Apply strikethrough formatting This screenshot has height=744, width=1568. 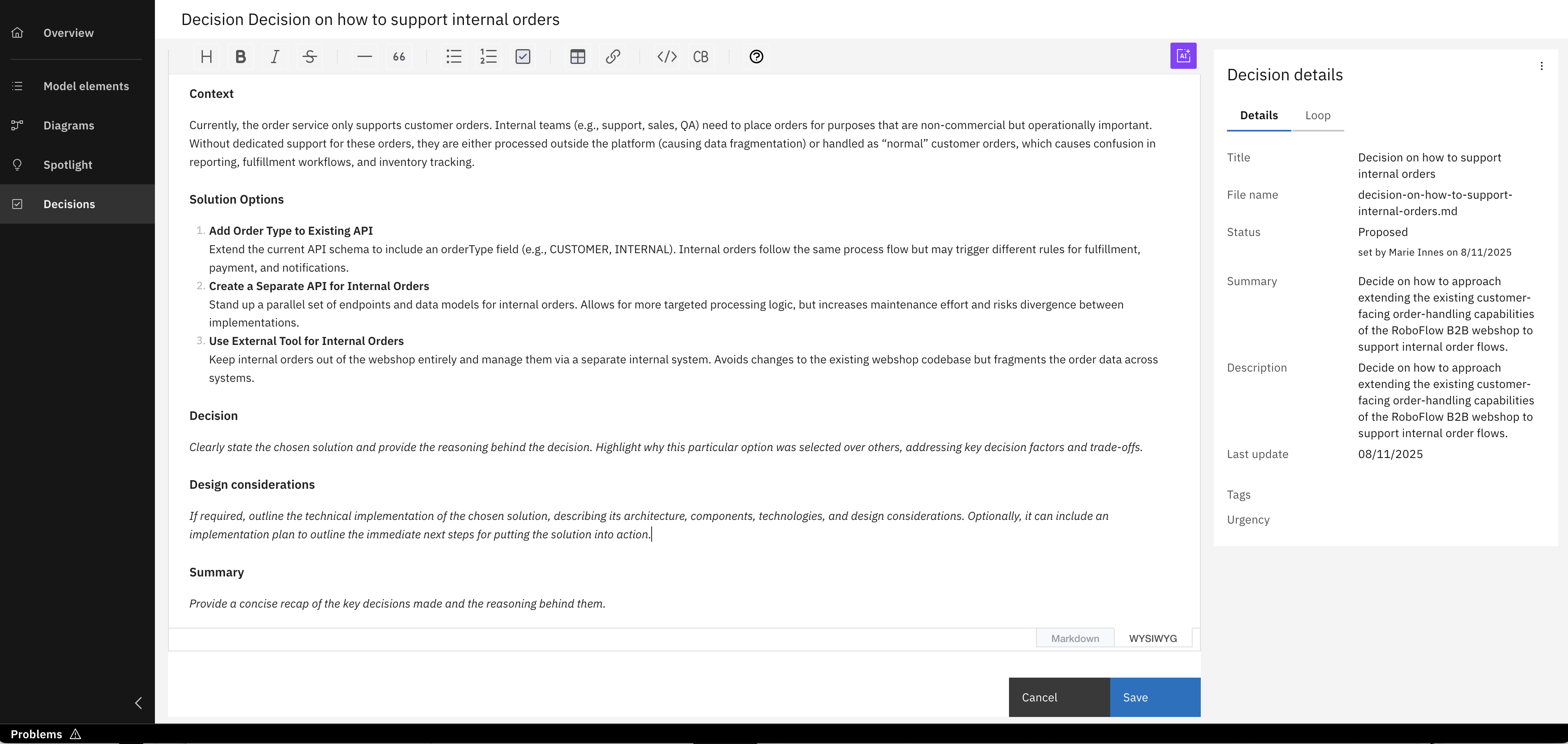309,56
